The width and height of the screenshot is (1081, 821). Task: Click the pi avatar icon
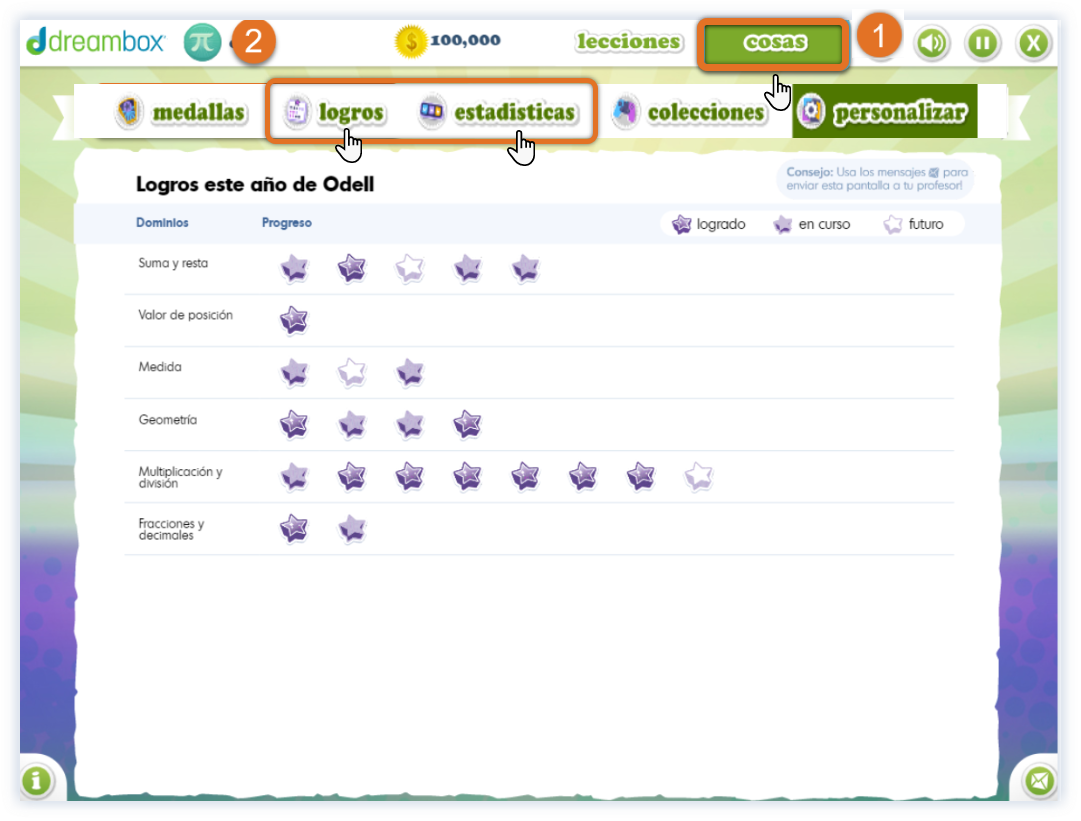(202, 42)
